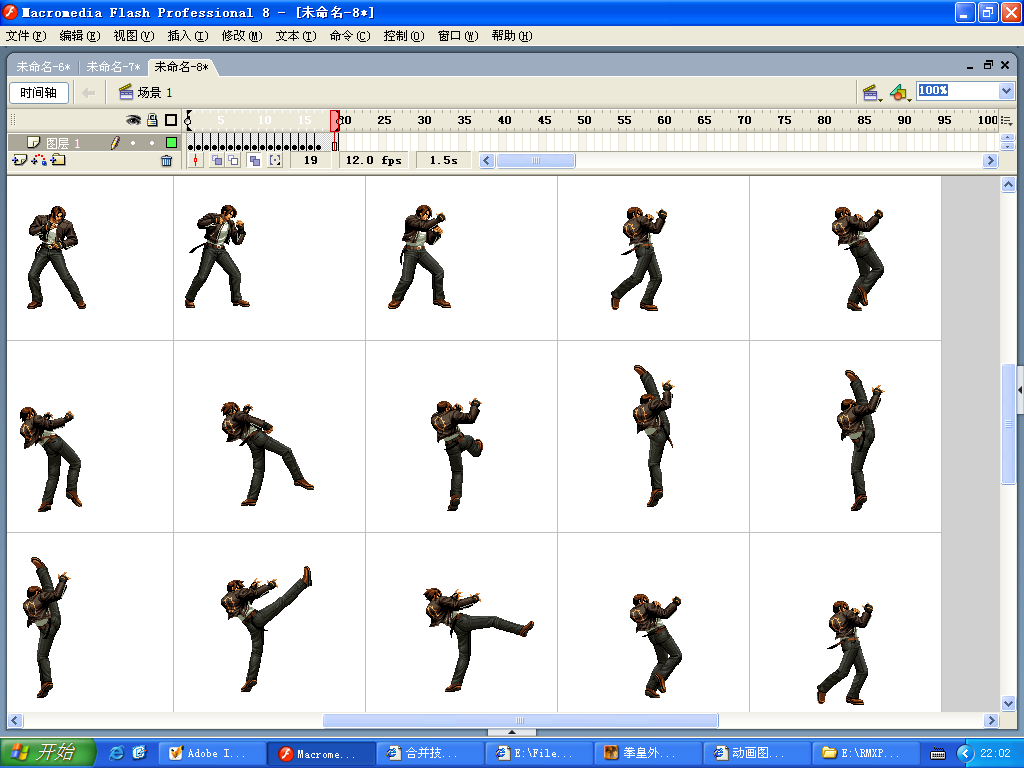Enable Onion Skin Outlines
This screenshot has height=768, width=1024.
[x=233, y=160]
